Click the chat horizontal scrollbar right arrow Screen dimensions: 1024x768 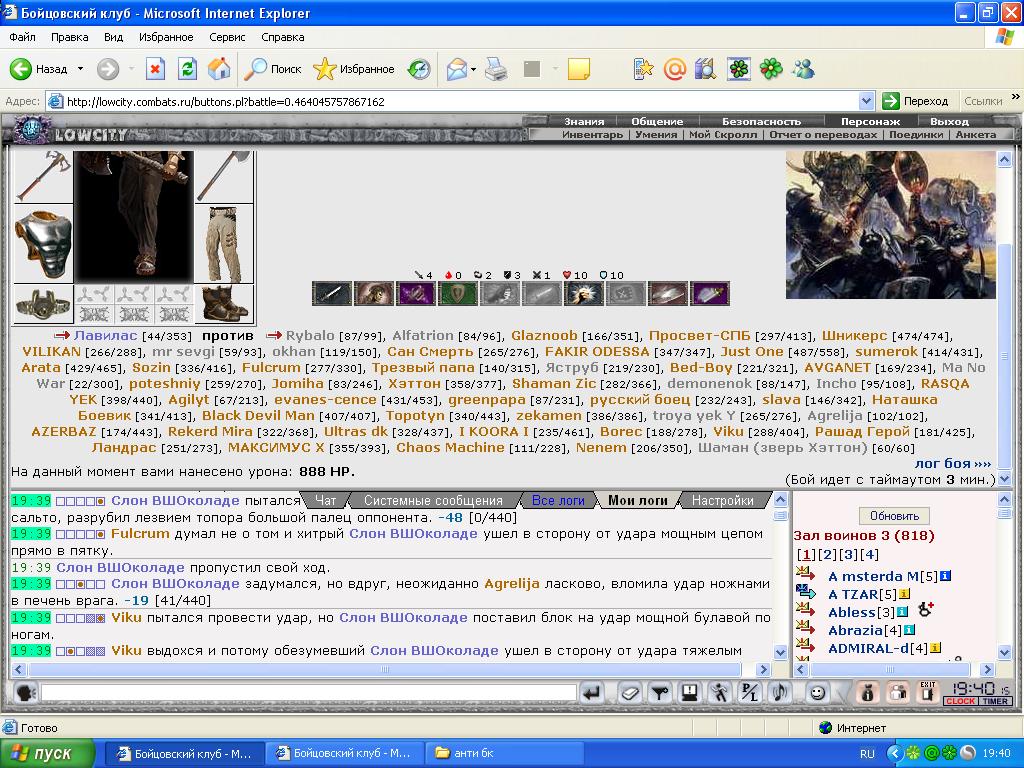(x=763, y=669)
